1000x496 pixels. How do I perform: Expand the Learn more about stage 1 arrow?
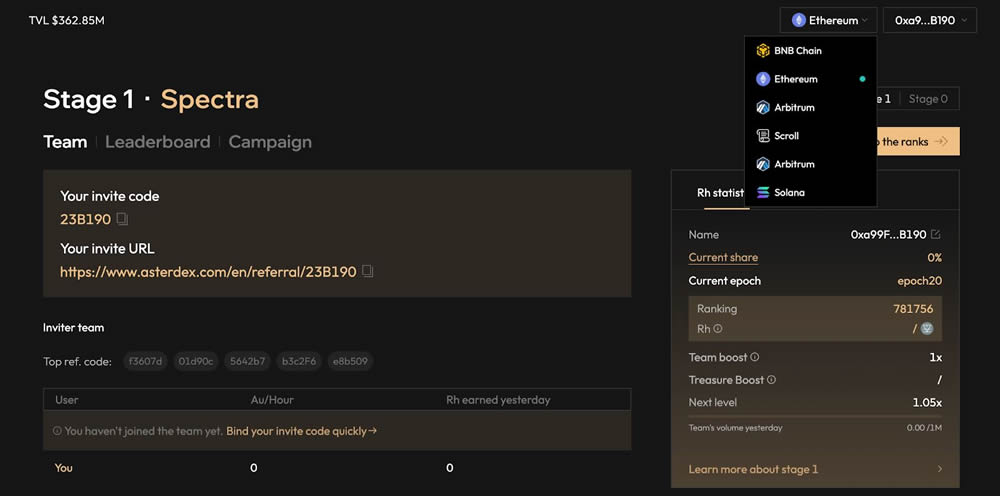pyautogui.click(x=939, y=469)
